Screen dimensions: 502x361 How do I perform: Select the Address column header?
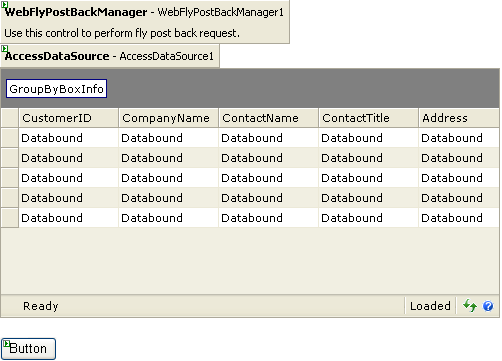(459, 118)
